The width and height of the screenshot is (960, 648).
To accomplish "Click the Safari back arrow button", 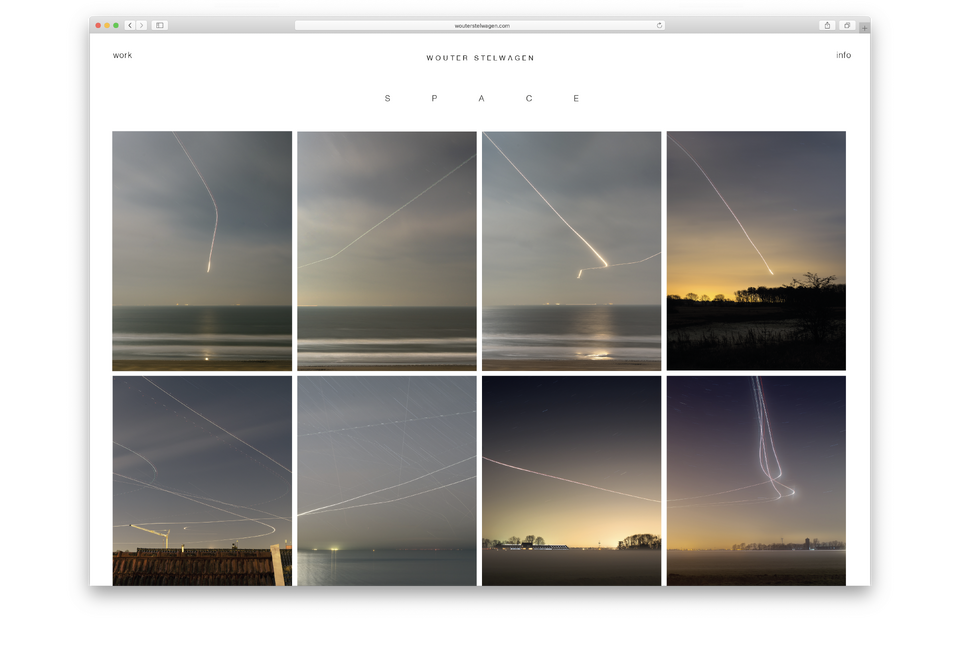I will pos(130,25).
